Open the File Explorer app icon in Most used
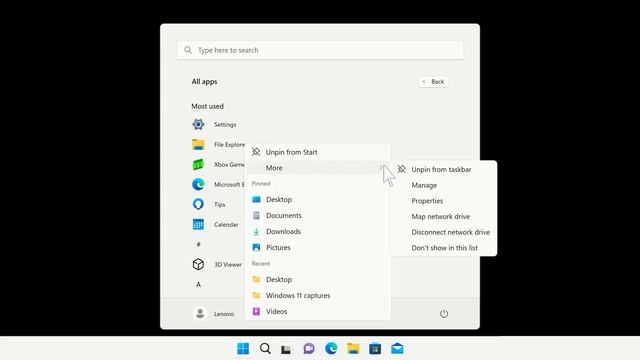The height and width of the screenshot is (360, 640). pos(198,144)
